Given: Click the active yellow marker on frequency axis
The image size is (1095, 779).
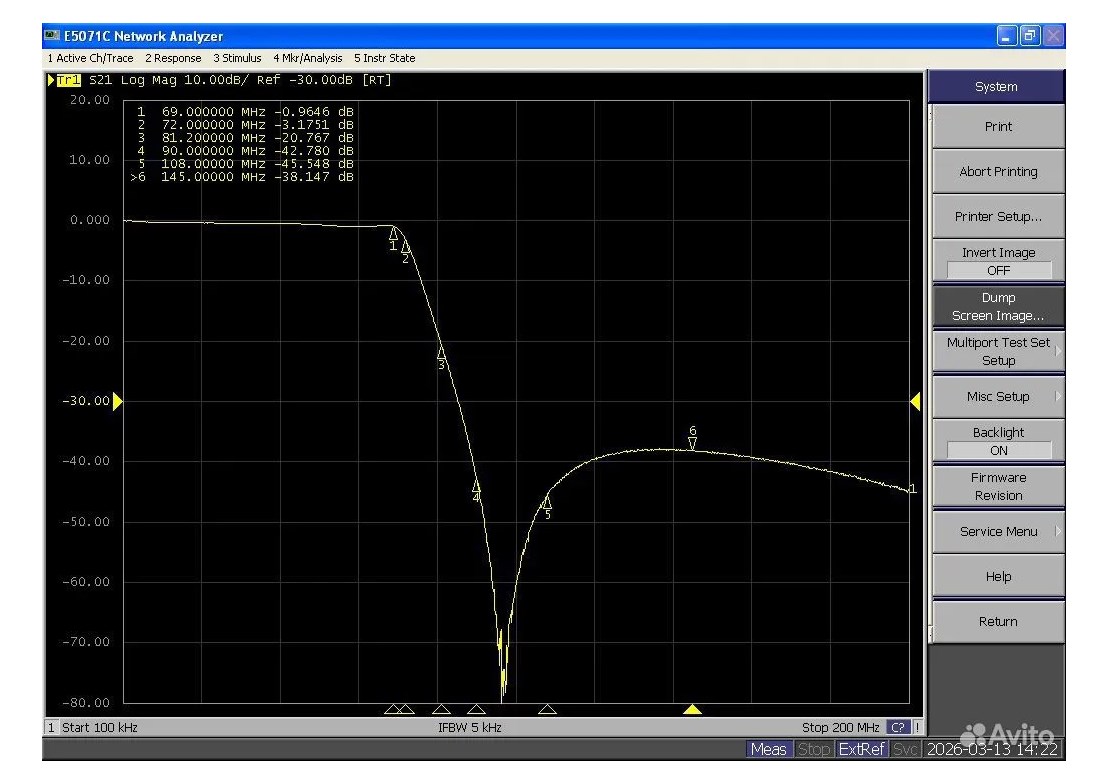Looking at the screenshot, I should coord(692,710).
